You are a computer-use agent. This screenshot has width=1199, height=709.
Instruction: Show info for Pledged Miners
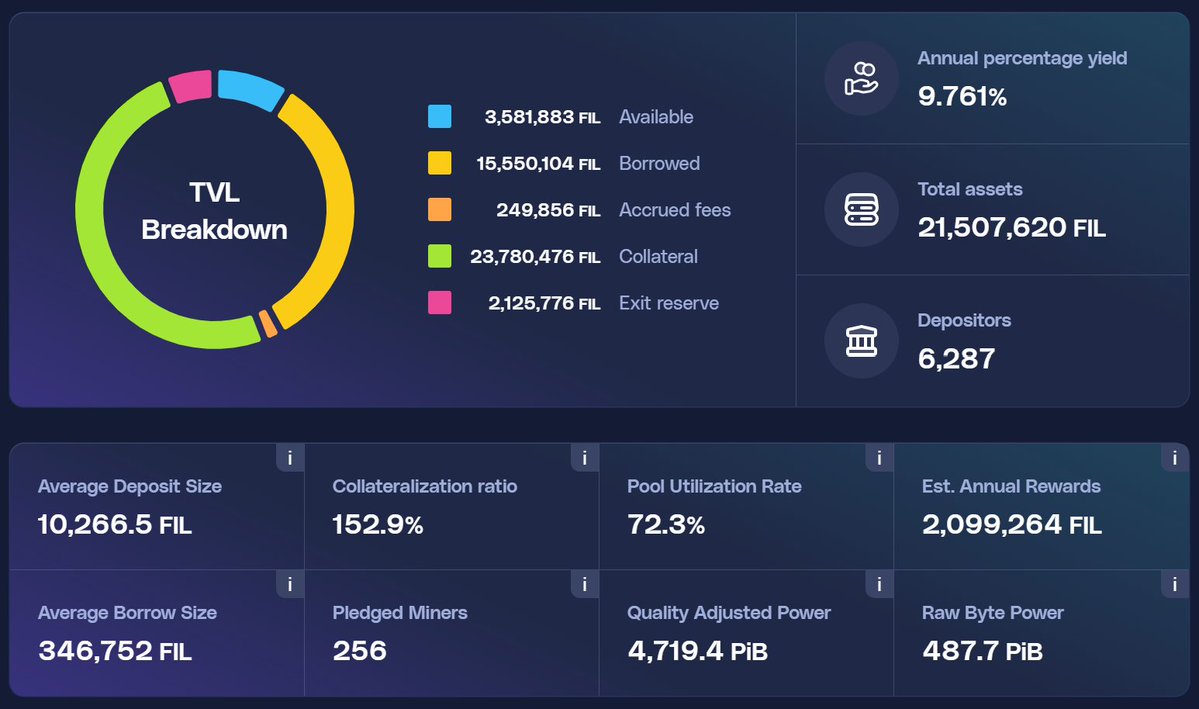[x=584, y=584]
